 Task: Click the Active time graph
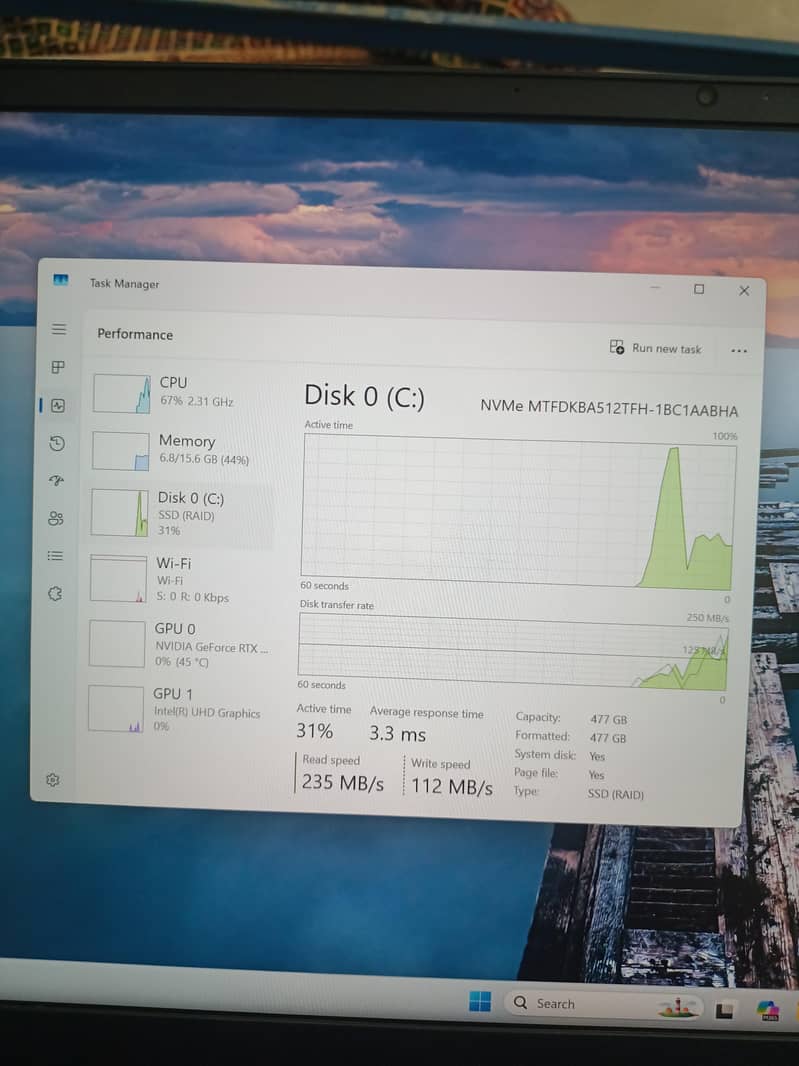[x=519, y=511]
